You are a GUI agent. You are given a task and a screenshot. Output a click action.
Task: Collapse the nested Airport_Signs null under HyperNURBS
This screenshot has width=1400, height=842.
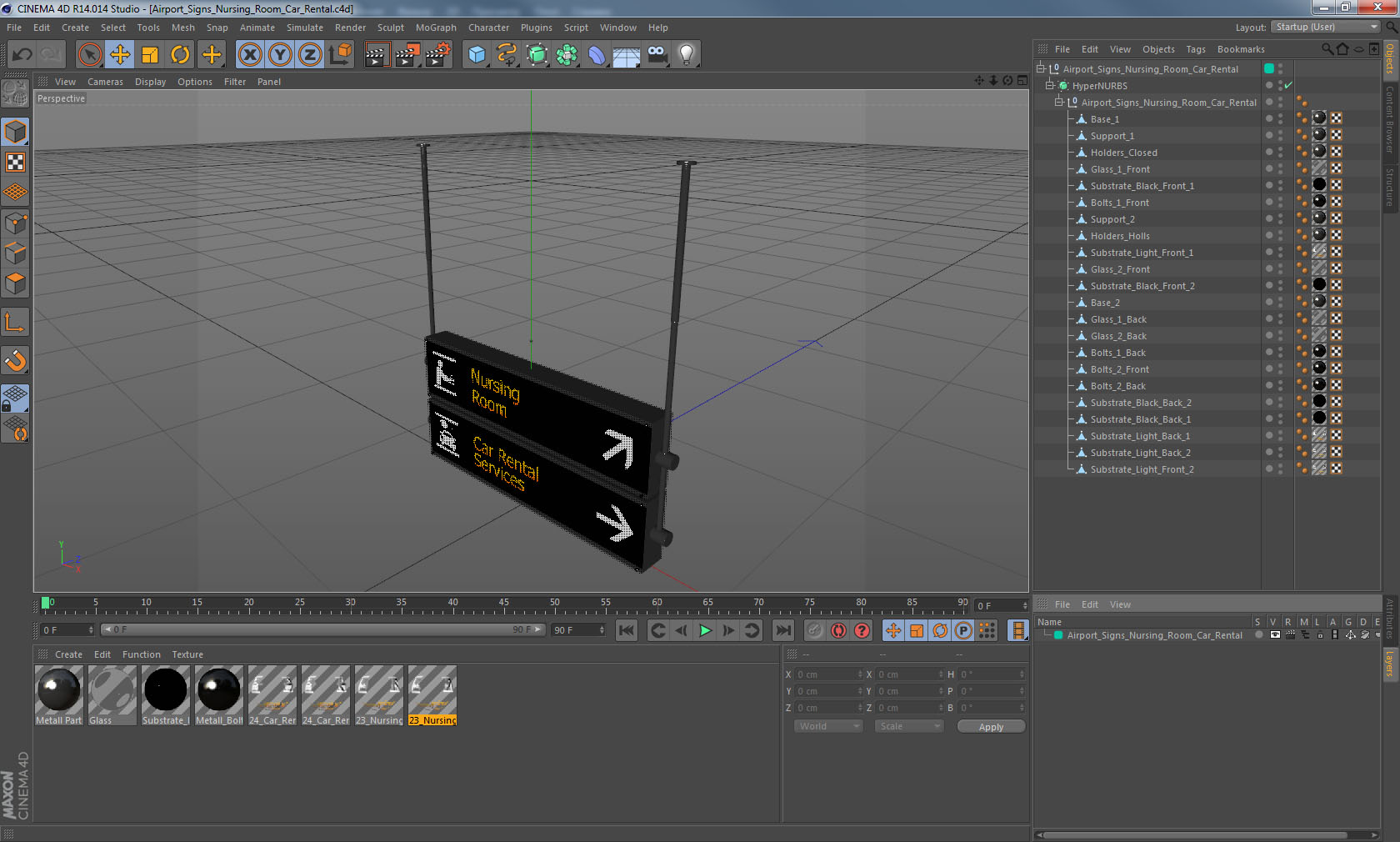coord(1059,102)
